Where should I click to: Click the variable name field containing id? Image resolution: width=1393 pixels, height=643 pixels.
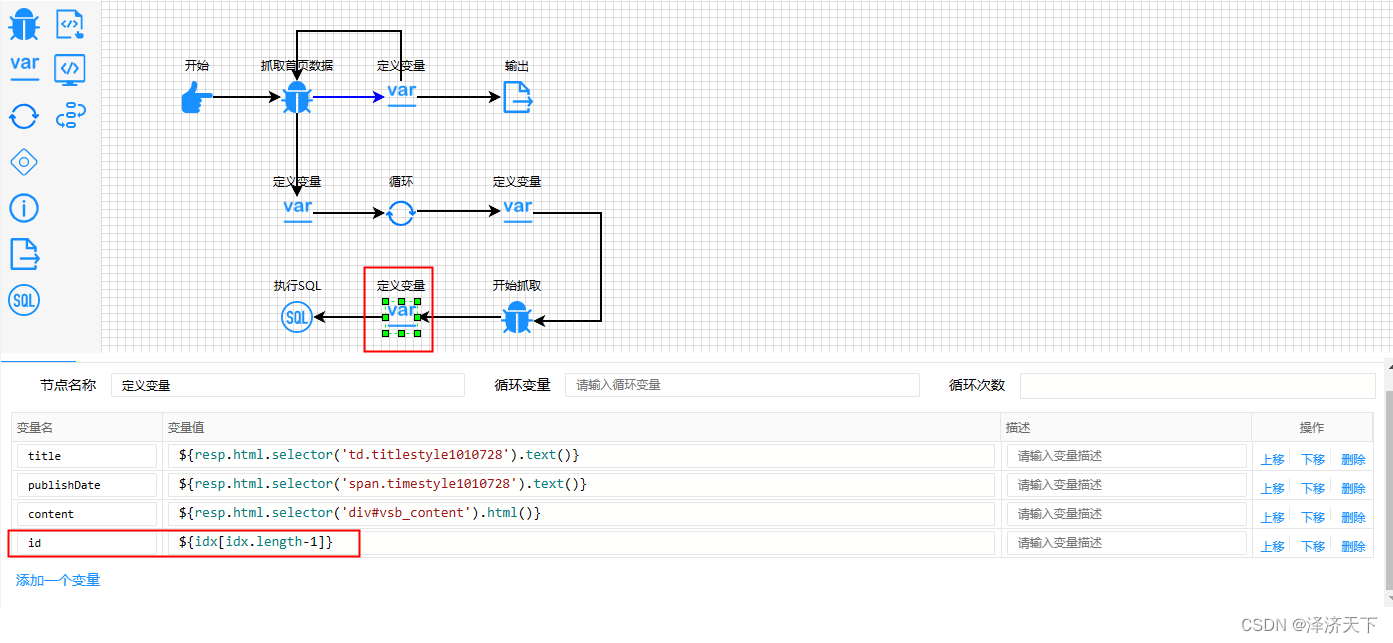(87, 543)
